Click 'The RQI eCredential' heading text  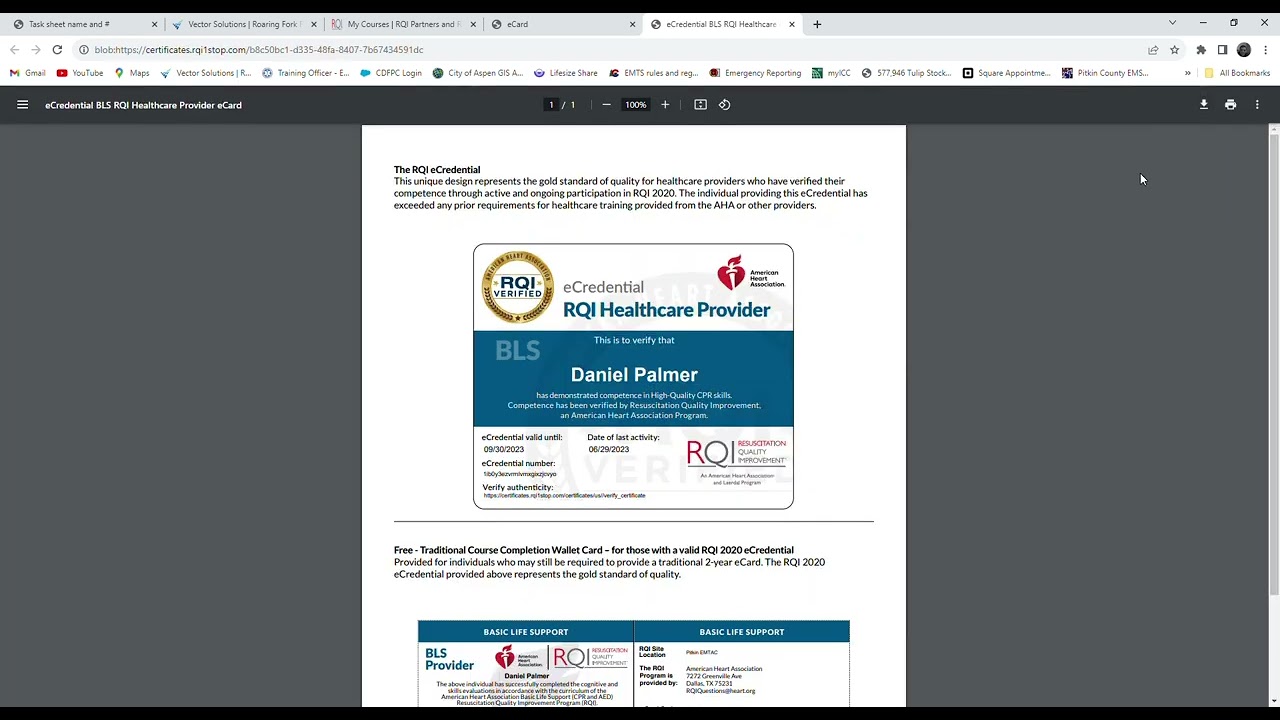(x=437, y=170)
